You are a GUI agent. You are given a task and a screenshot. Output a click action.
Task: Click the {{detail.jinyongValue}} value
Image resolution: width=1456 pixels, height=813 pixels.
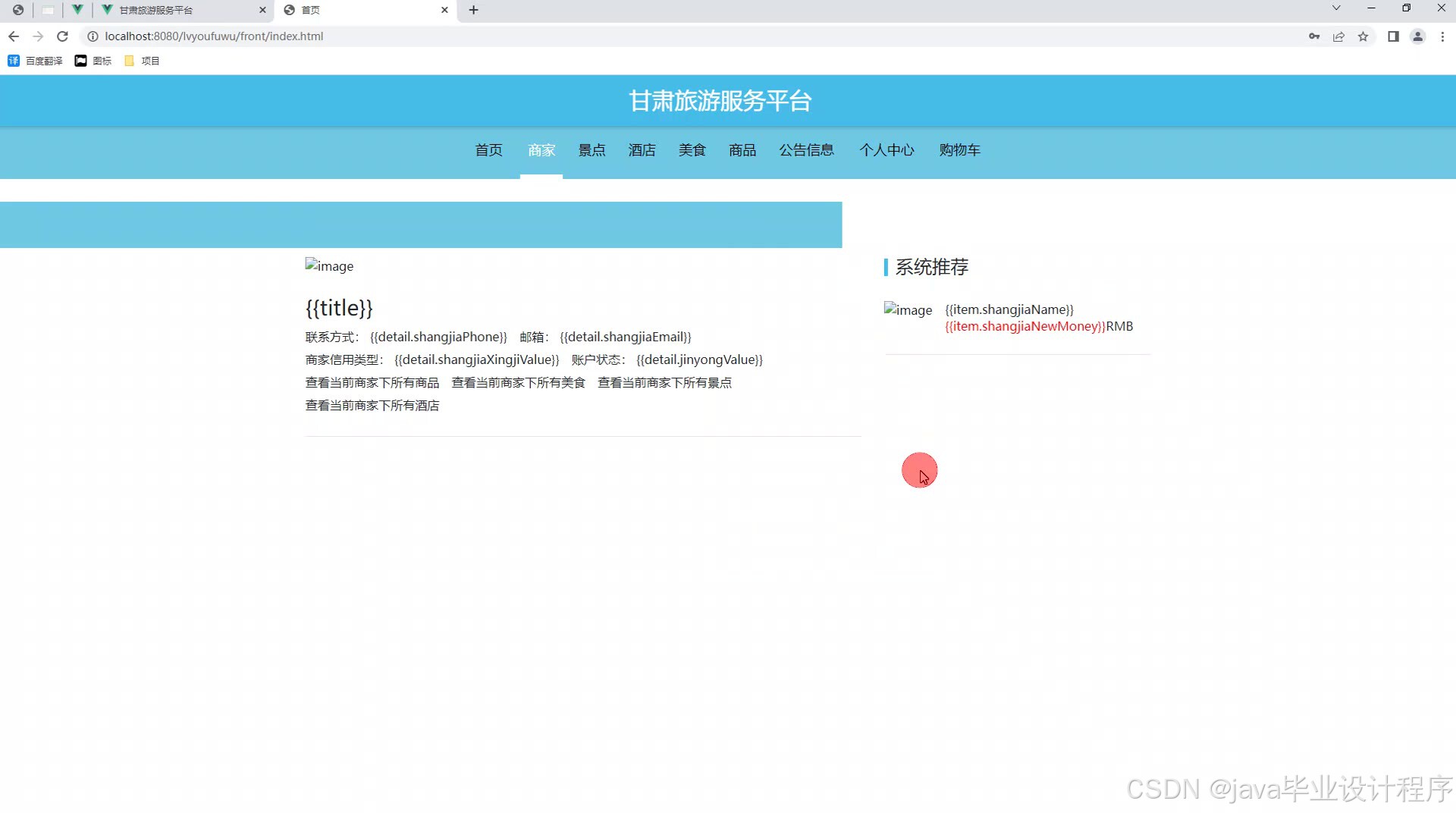point(700,359)
